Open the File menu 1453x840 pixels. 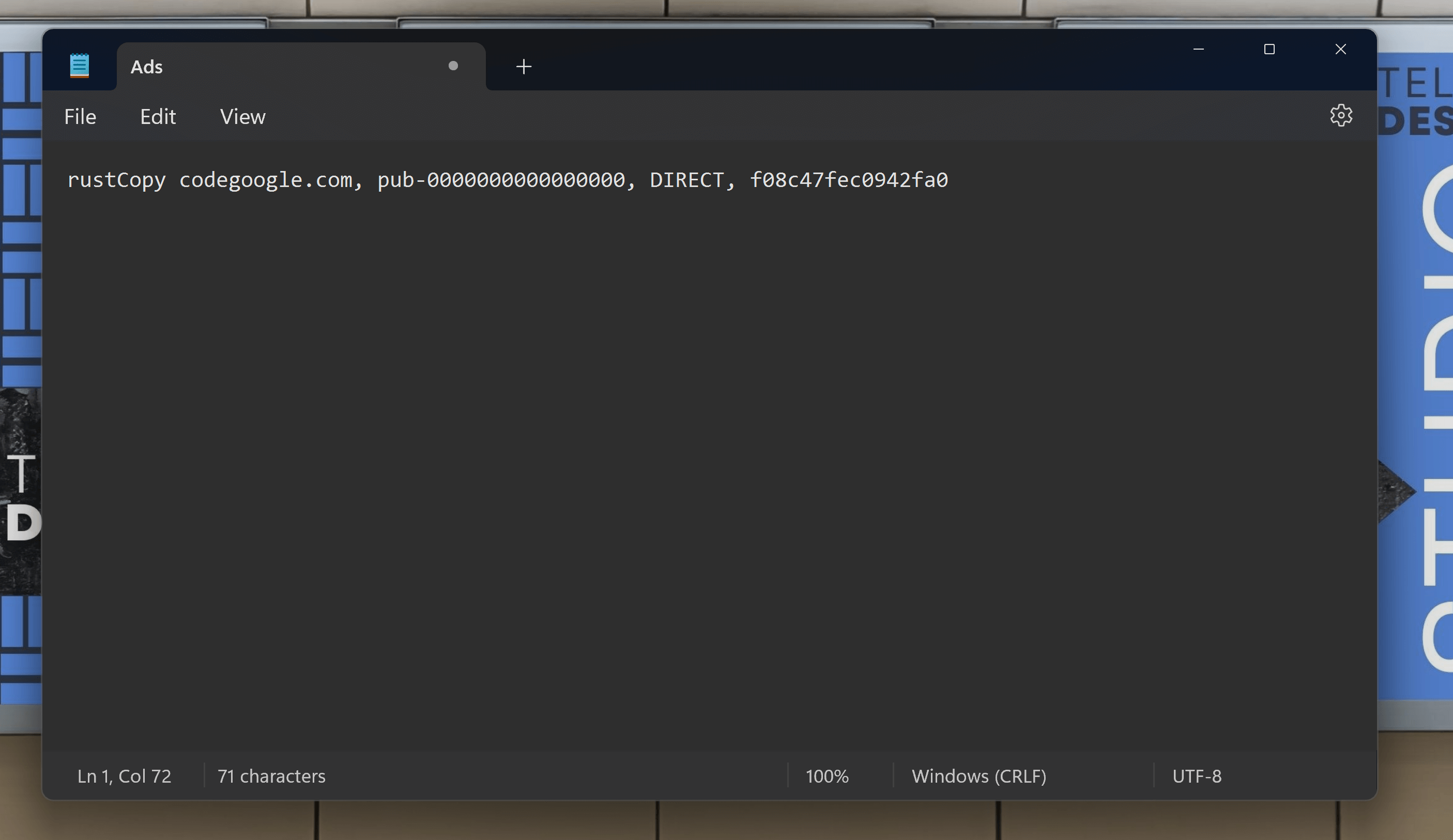click(79, 116)
